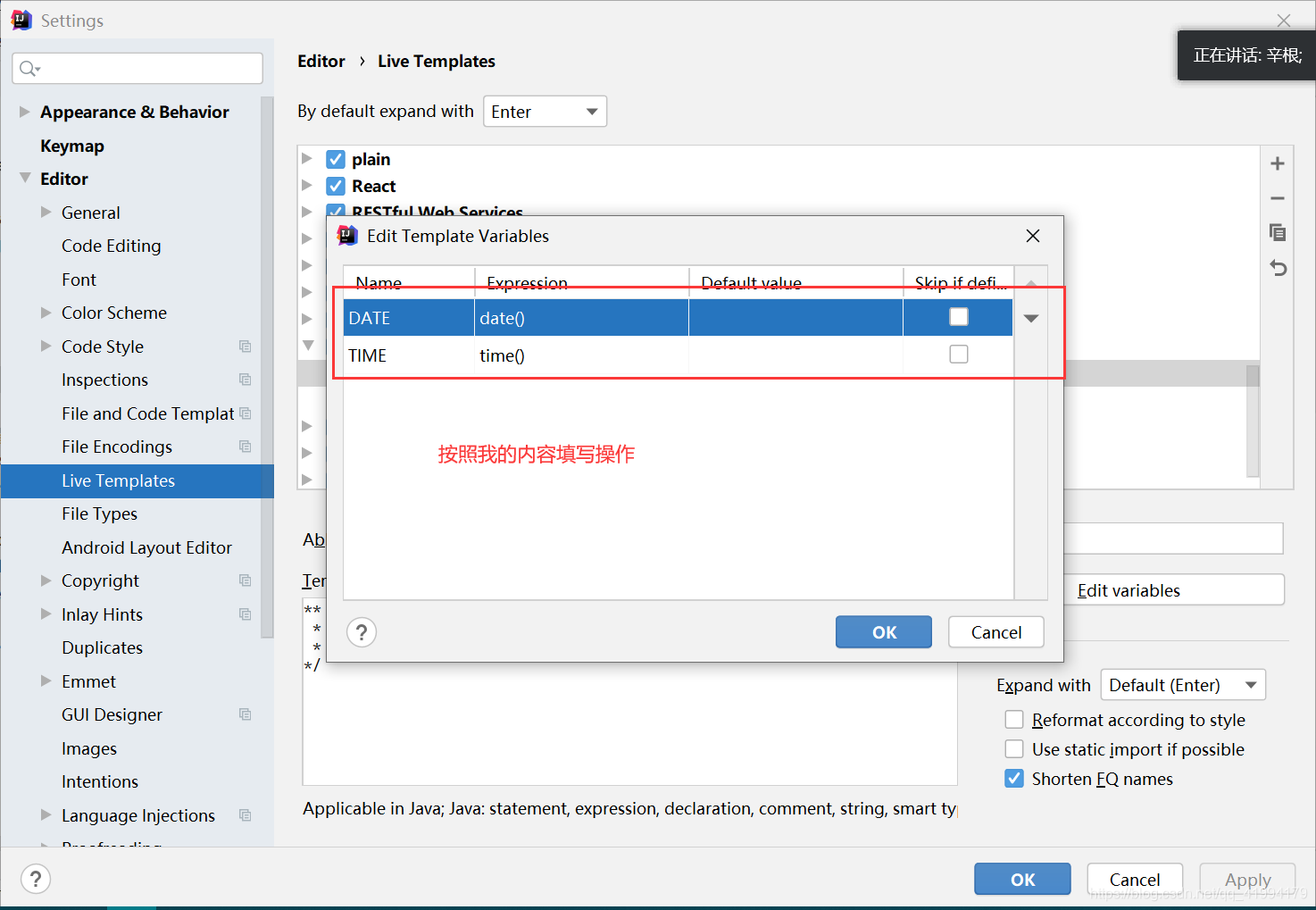Toggle Skip if defined for TIME variable
Viewport: 1316px width, 910px height.
coord(959,355)
